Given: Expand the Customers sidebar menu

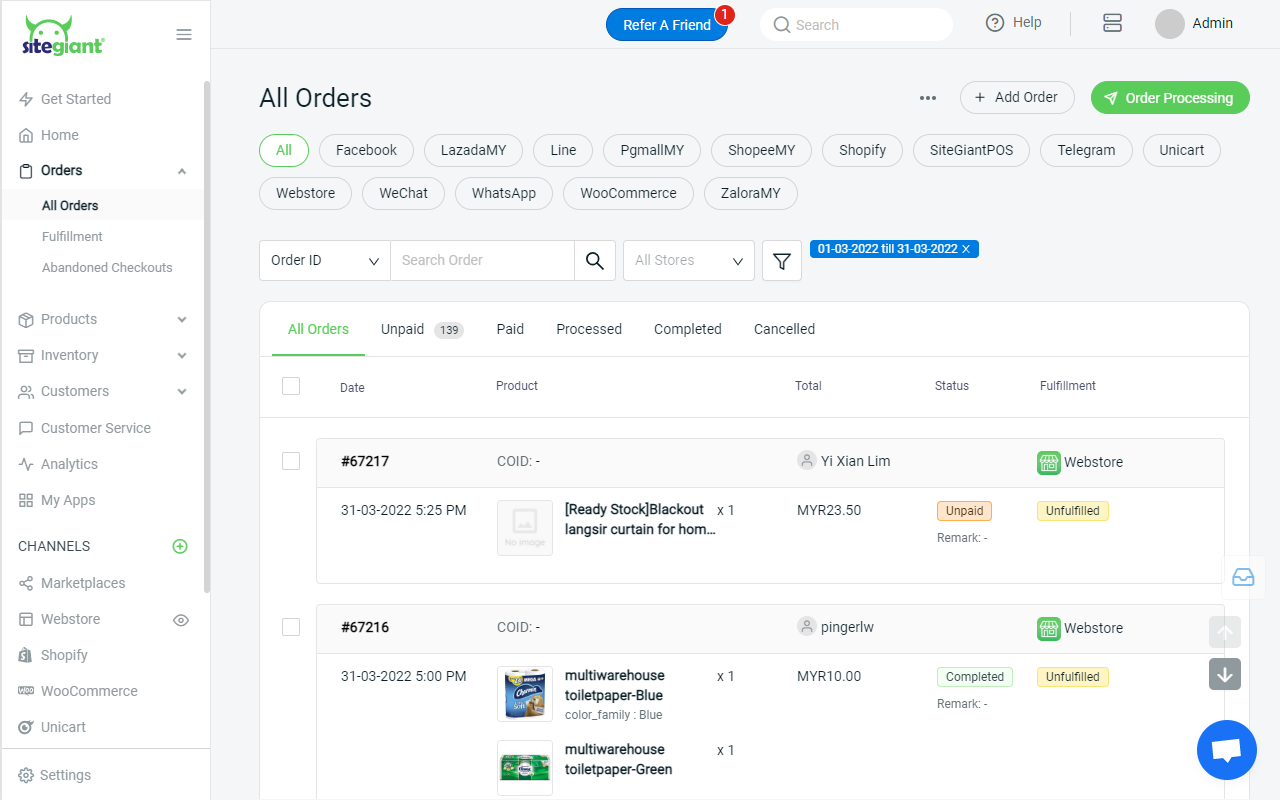Looking at the screenshot, I should 182,392.
